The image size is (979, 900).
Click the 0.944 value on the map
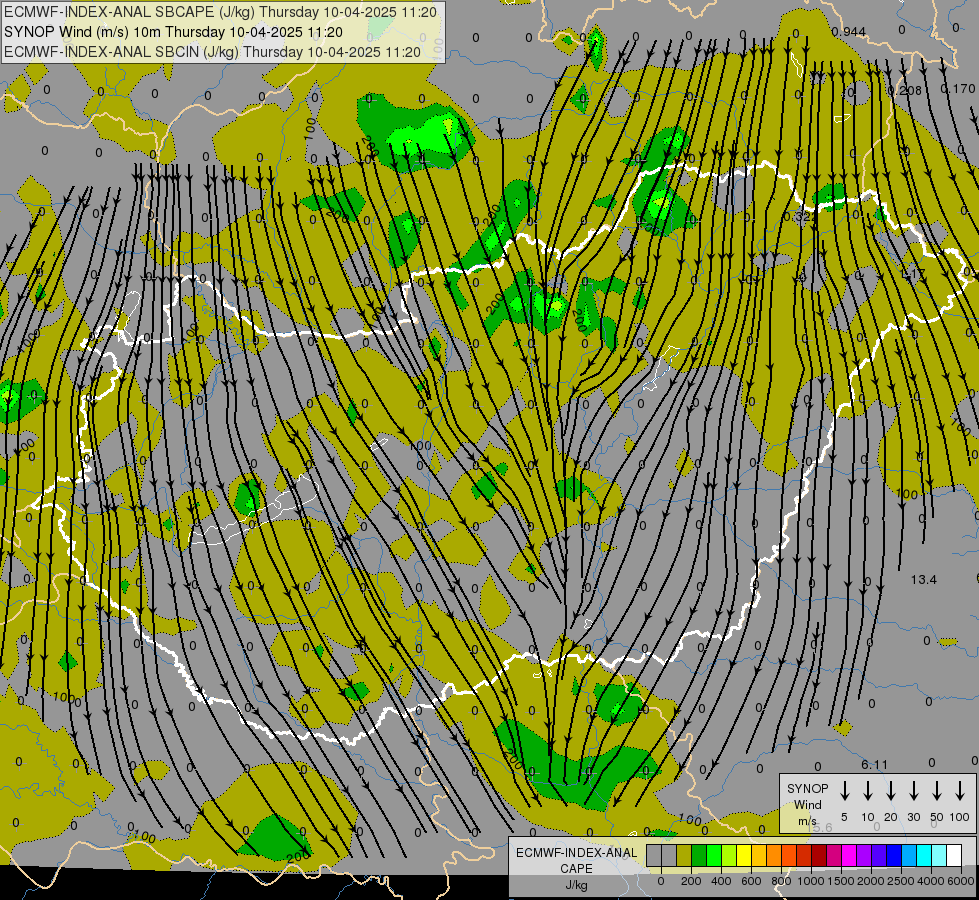[x=849, y=32]
